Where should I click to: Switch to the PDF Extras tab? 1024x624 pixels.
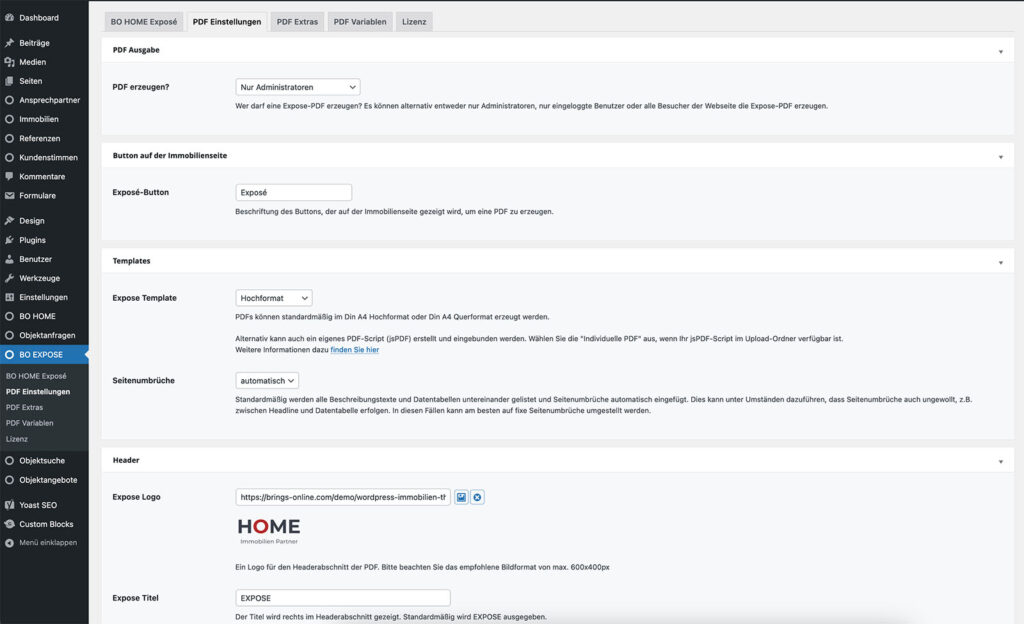298,20
